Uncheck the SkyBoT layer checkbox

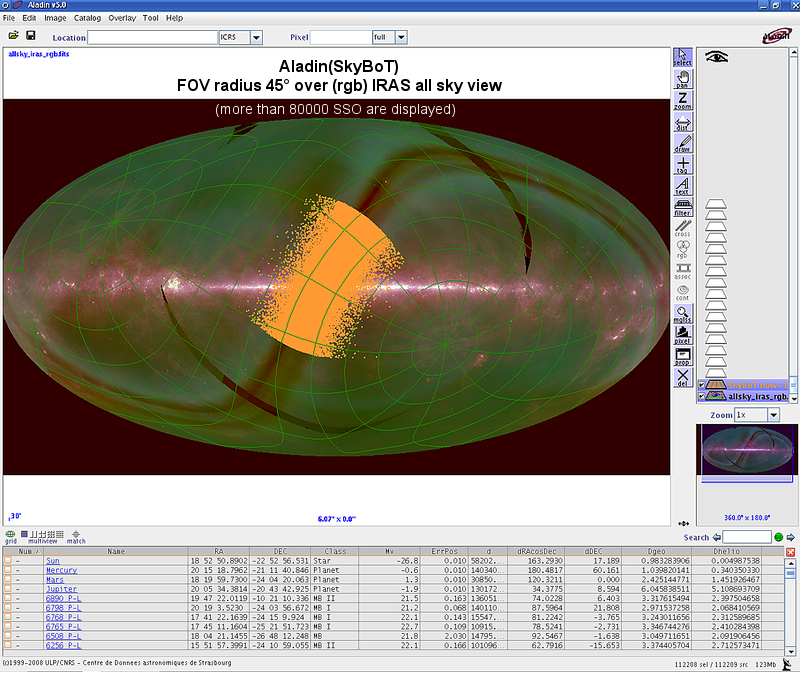coord(703,385)
